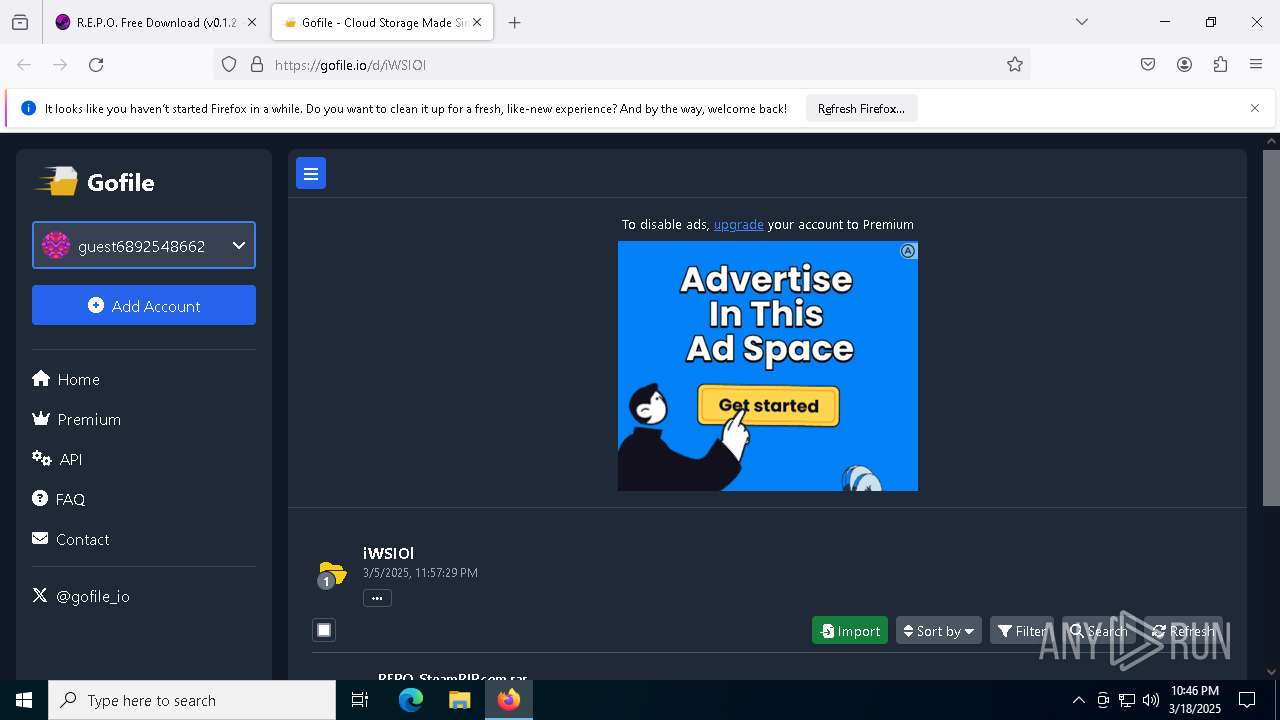Click the iWSIOl folder name
Image resolution: width=1280 pixels, height=720 pixels.
[388, 553]
